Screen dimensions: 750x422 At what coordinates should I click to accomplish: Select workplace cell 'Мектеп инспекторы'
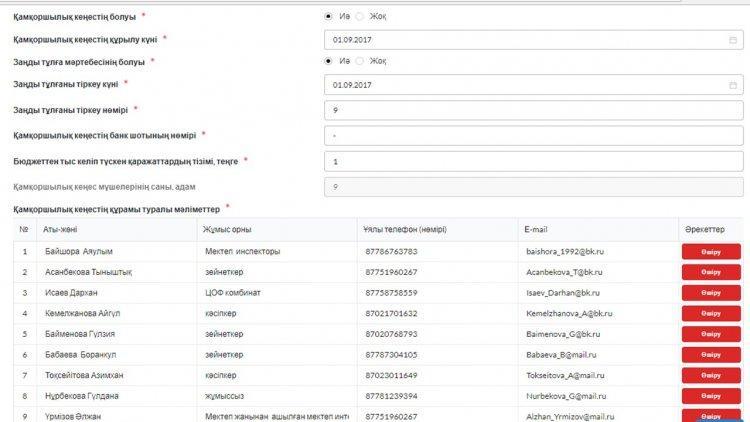276,252
